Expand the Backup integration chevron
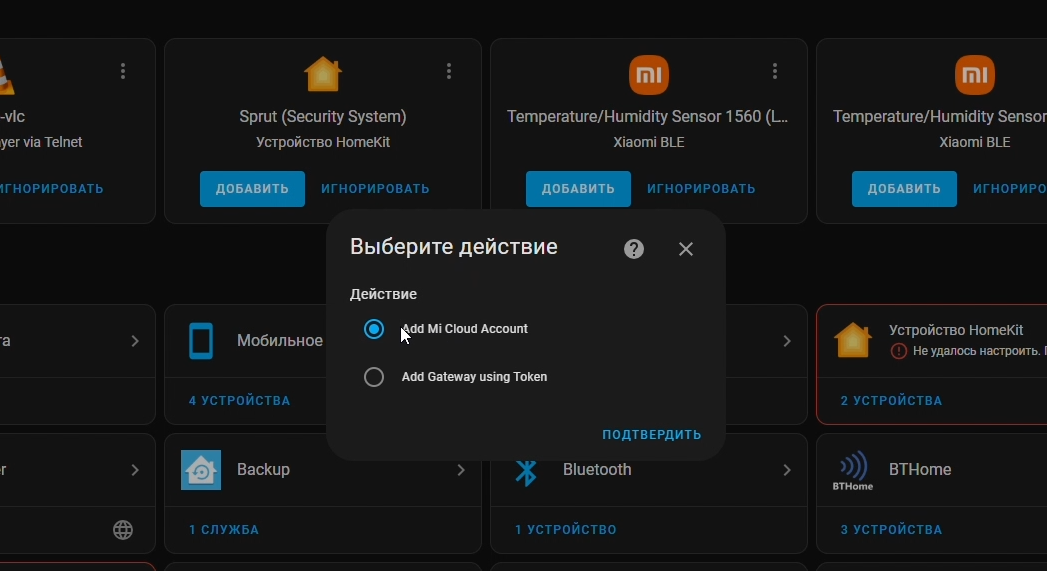The width and height of the screenshot is (1047, 571). click(x=461, y=470)
